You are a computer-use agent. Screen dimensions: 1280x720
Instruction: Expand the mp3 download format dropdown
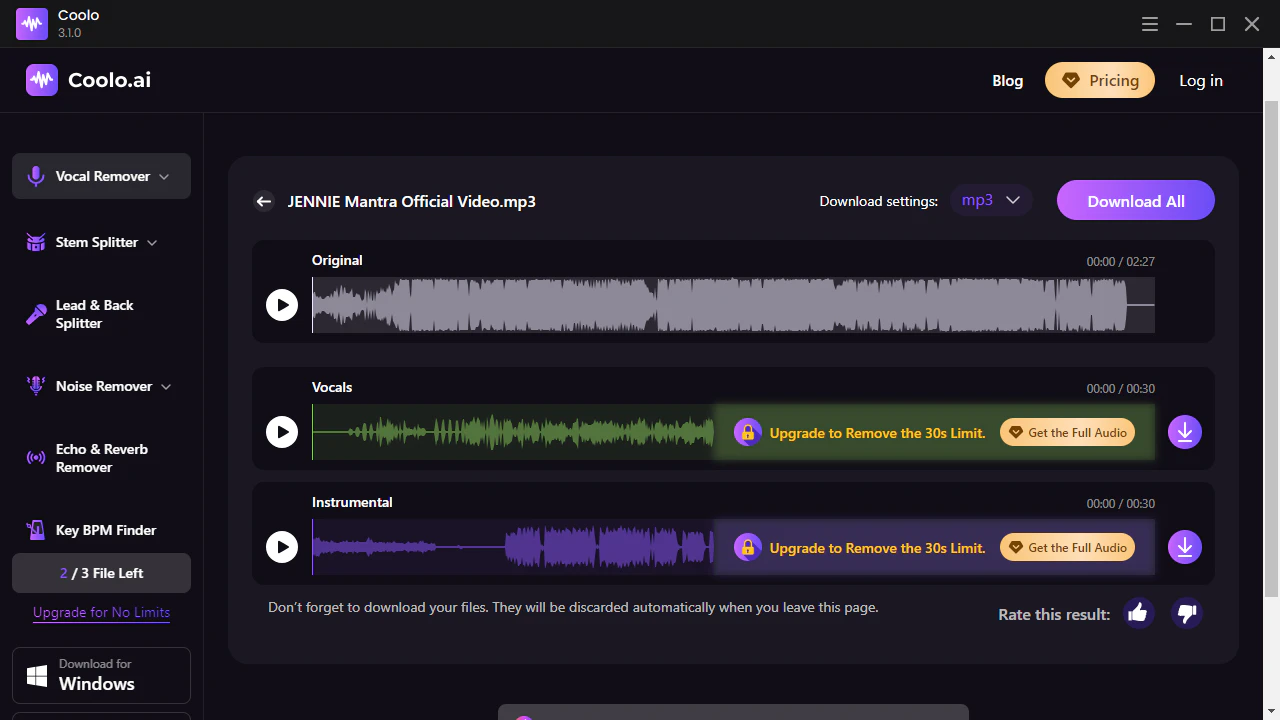coord(991,200)
